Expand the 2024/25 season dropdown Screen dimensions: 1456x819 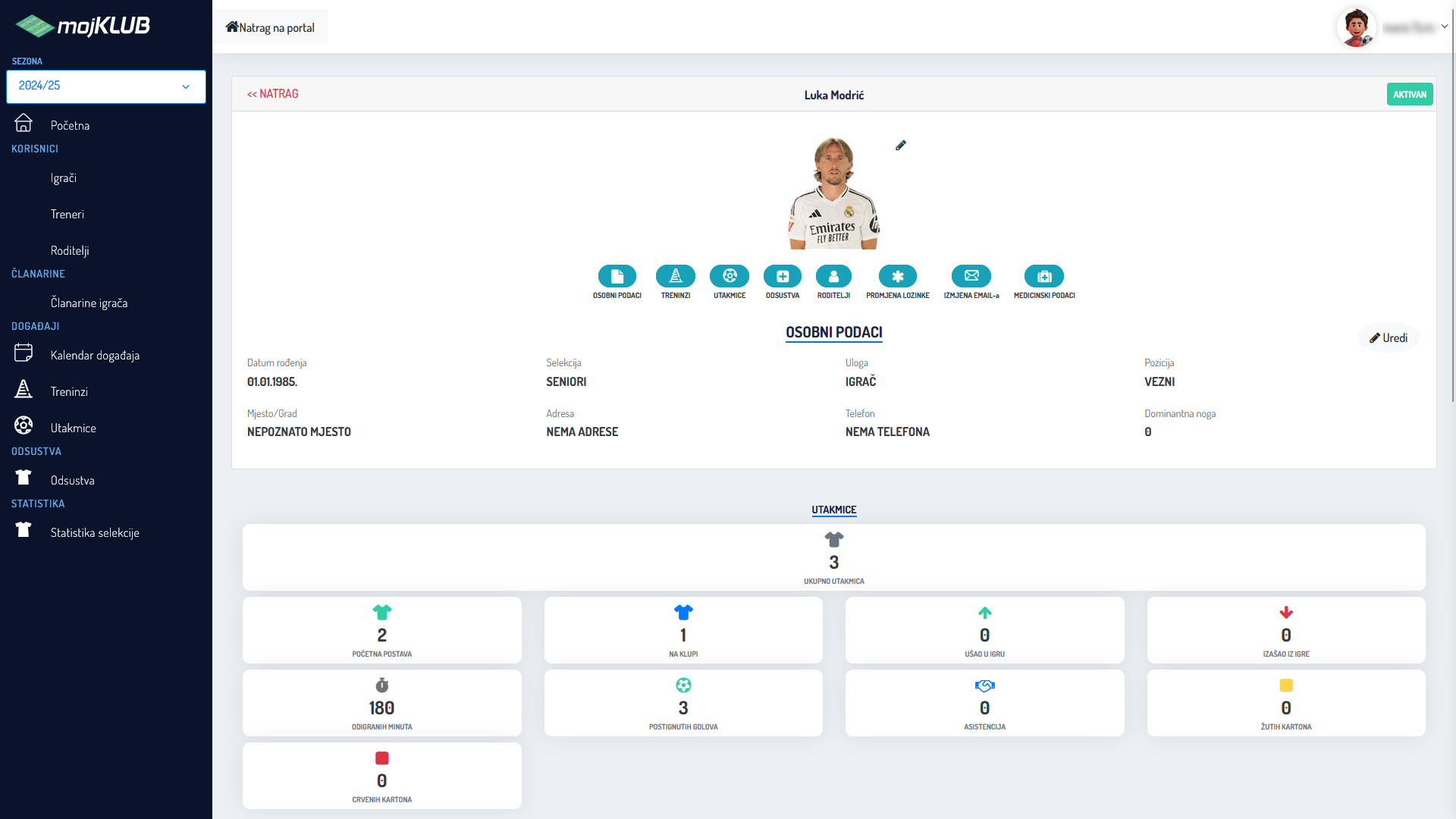[x=106, y=86]
